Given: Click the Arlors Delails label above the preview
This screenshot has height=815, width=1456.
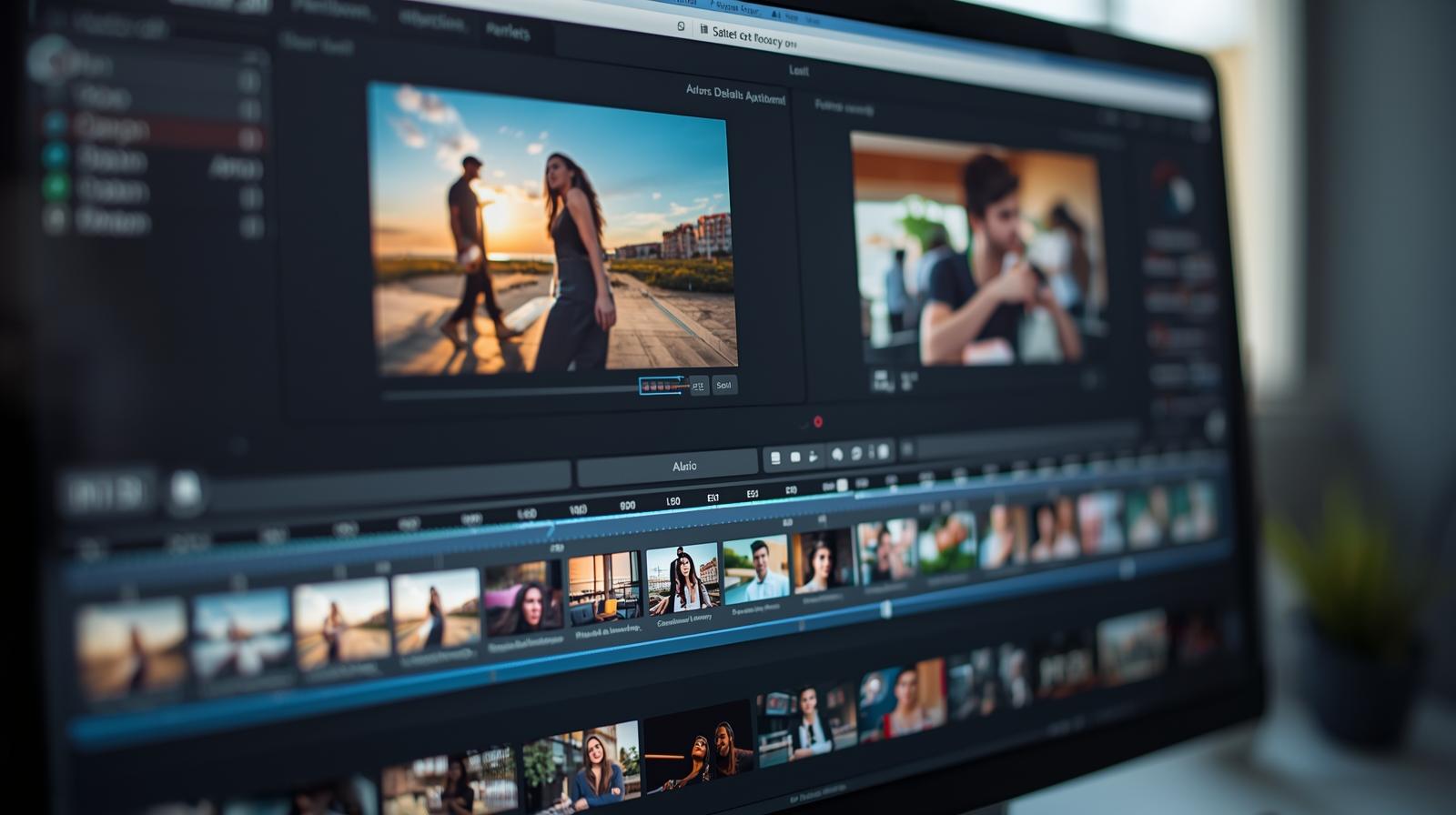Looking at the screenshot, I should pyautogui.click(x=735, y=94).
